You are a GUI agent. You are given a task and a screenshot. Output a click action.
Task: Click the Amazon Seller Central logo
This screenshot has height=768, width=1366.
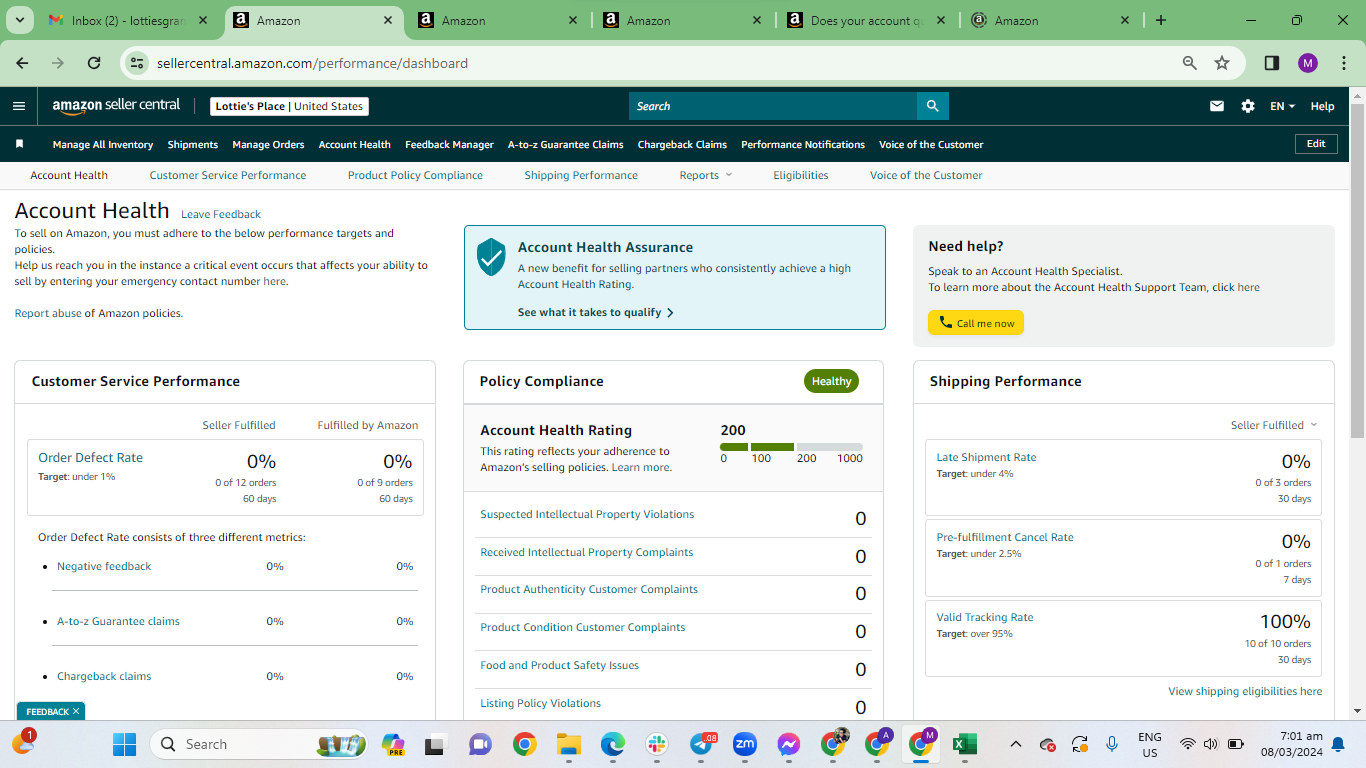click(116, 106)
